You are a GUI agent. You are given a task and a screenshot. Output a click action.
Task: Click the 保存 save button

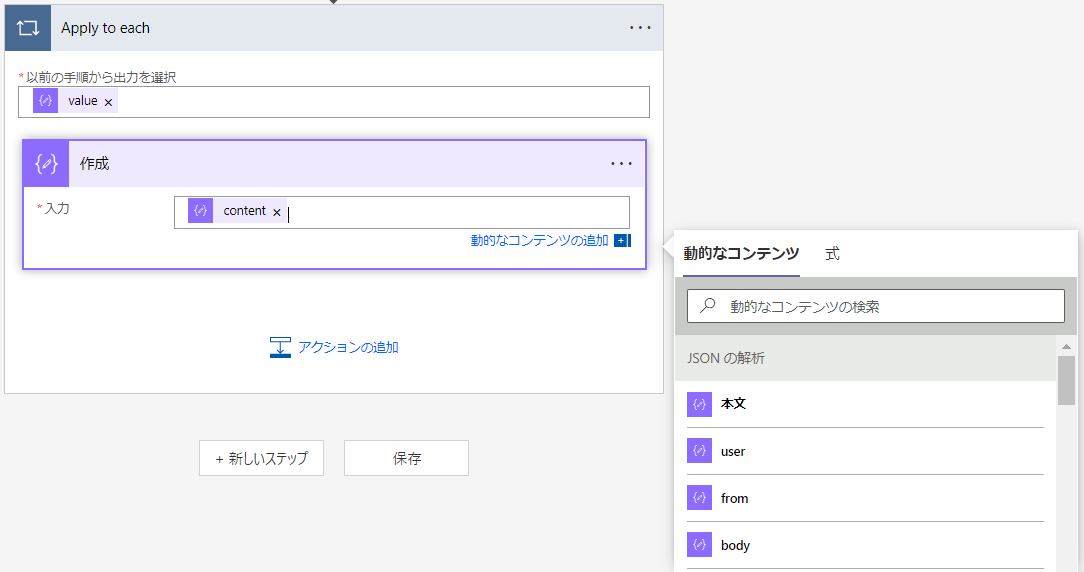[x=406, y=458]
